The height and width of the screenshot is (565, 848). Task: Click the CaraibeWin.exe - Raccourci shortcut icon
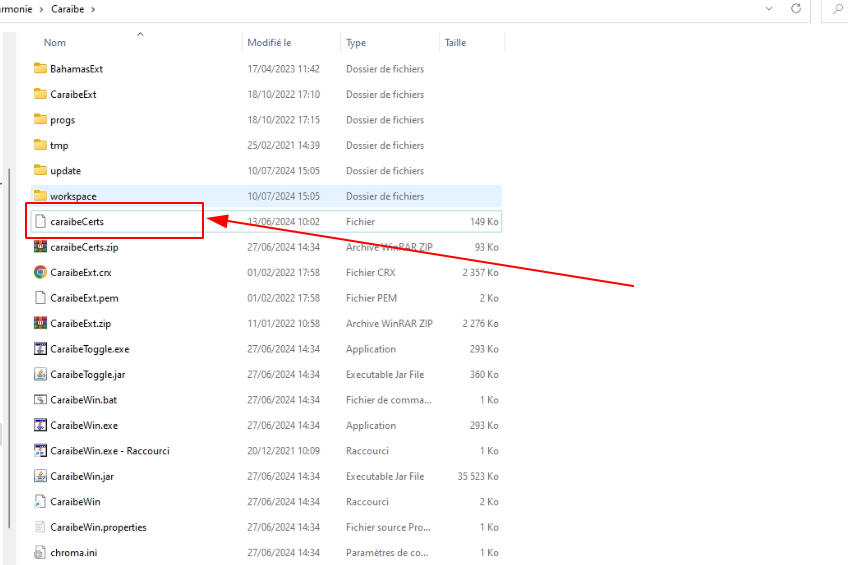point(40,450)
